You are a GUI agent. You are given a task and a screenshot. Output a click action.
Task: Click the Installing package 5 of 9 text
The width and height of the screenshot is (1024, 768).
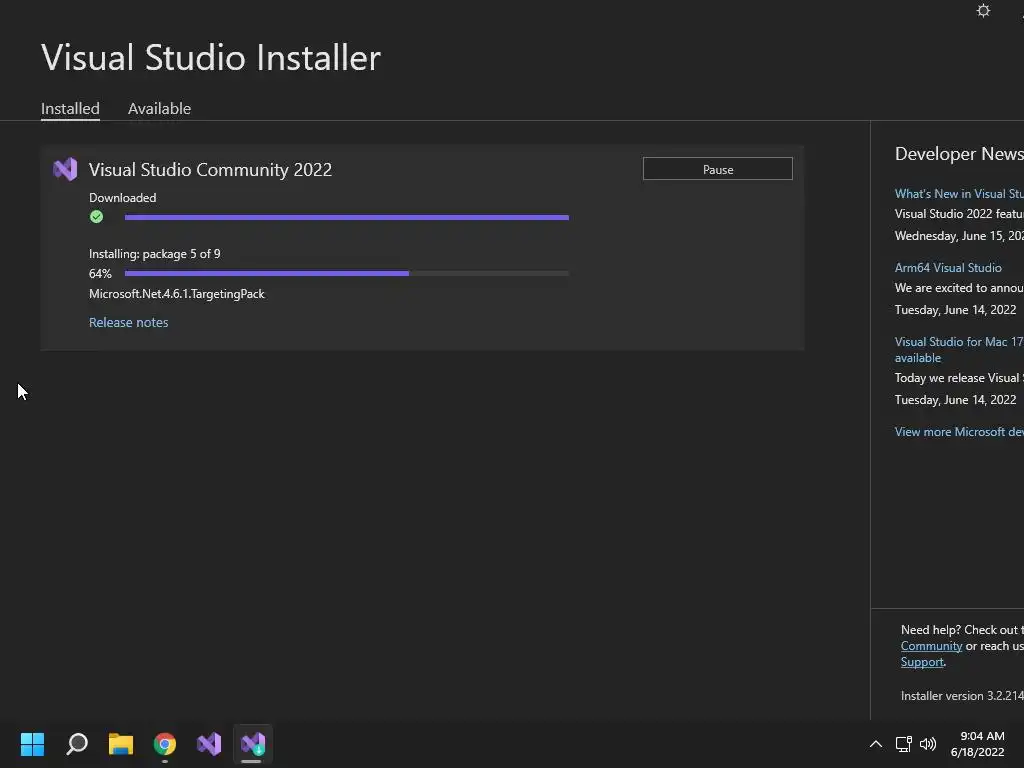[155, 253]
